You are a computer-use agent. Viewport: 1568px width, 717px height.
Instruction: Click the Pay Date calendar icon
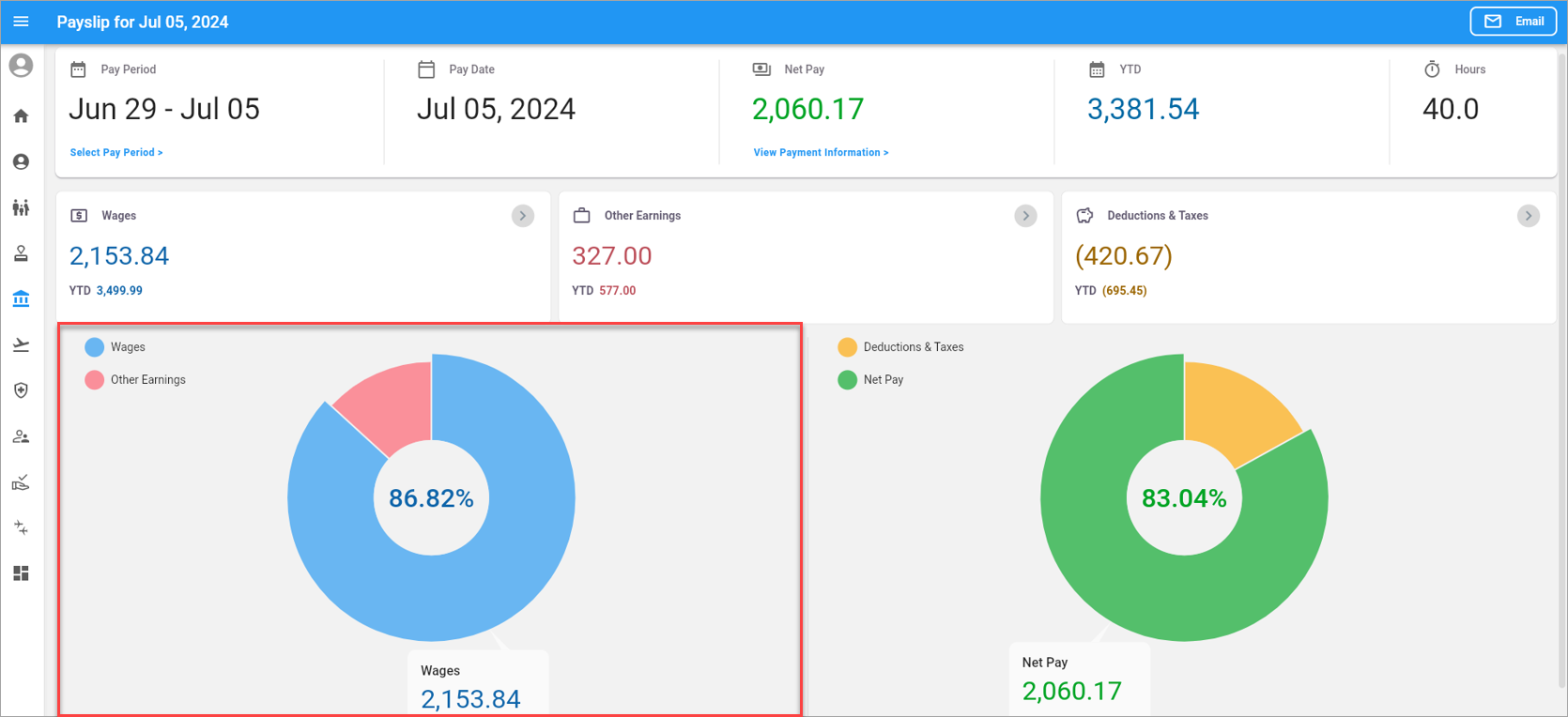coord(426,69)
